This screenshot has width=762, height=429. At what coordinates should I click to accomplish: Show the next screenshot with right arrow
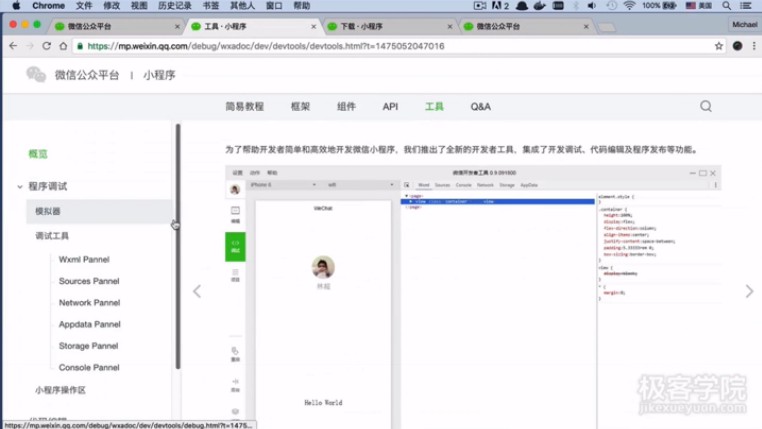pyautogui.click(x=749, y=291)
